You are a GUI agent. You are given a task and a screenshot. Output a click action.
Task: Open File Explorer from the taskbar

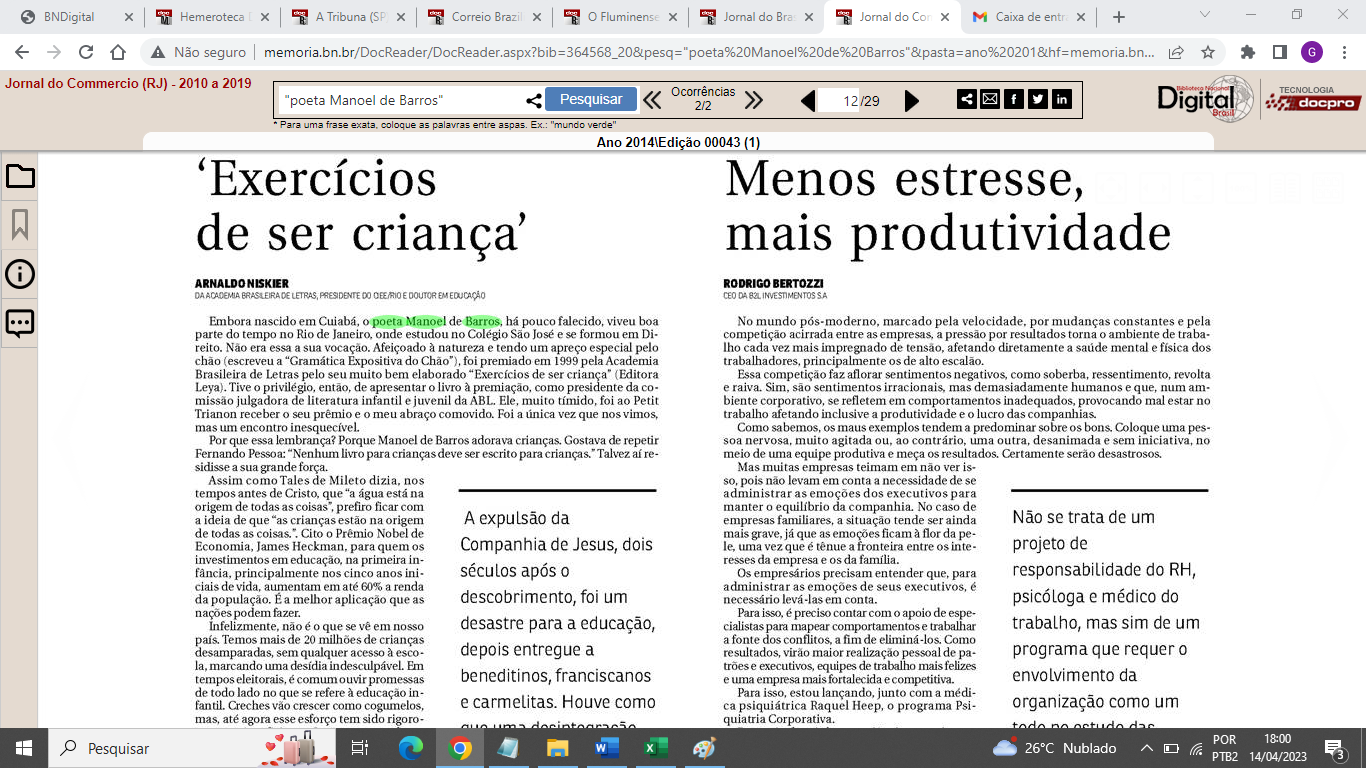point(558,748)
